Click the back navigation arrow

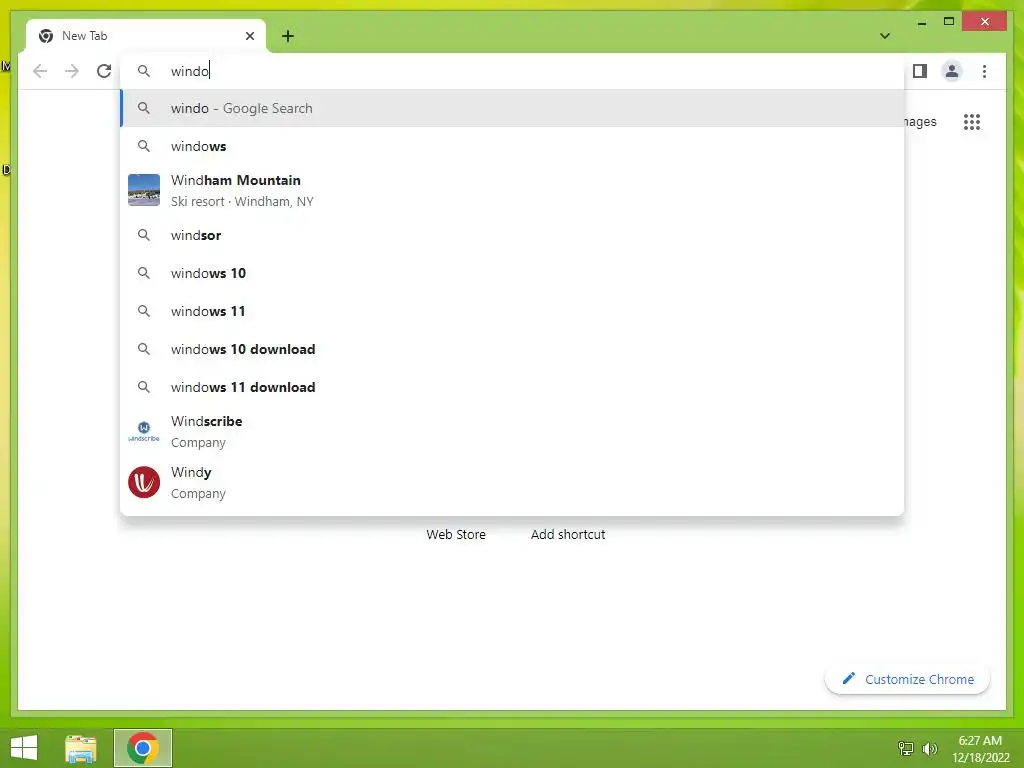[40, 71]
